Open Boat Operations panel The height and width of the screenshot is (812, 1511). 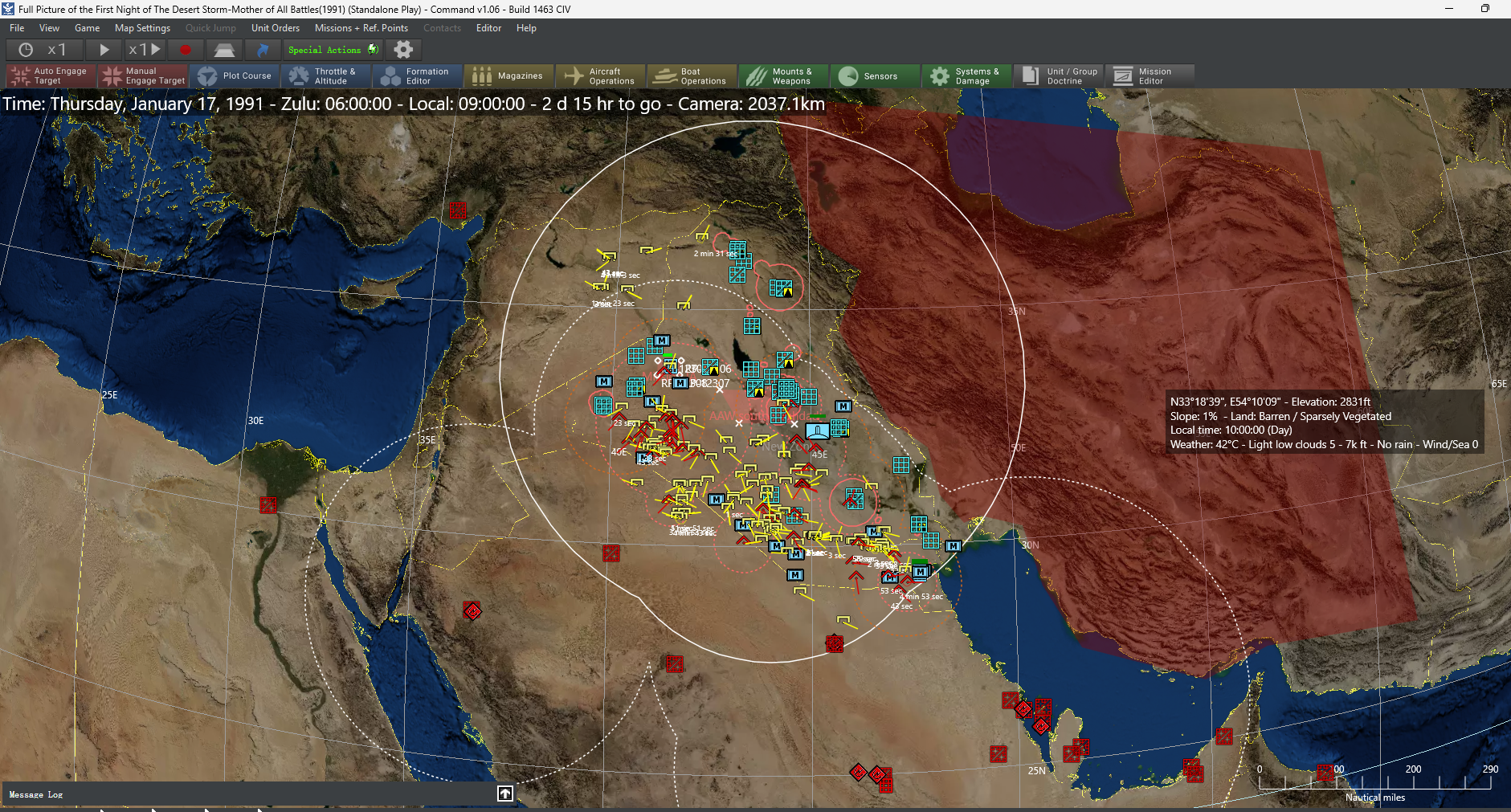[692, 76]
